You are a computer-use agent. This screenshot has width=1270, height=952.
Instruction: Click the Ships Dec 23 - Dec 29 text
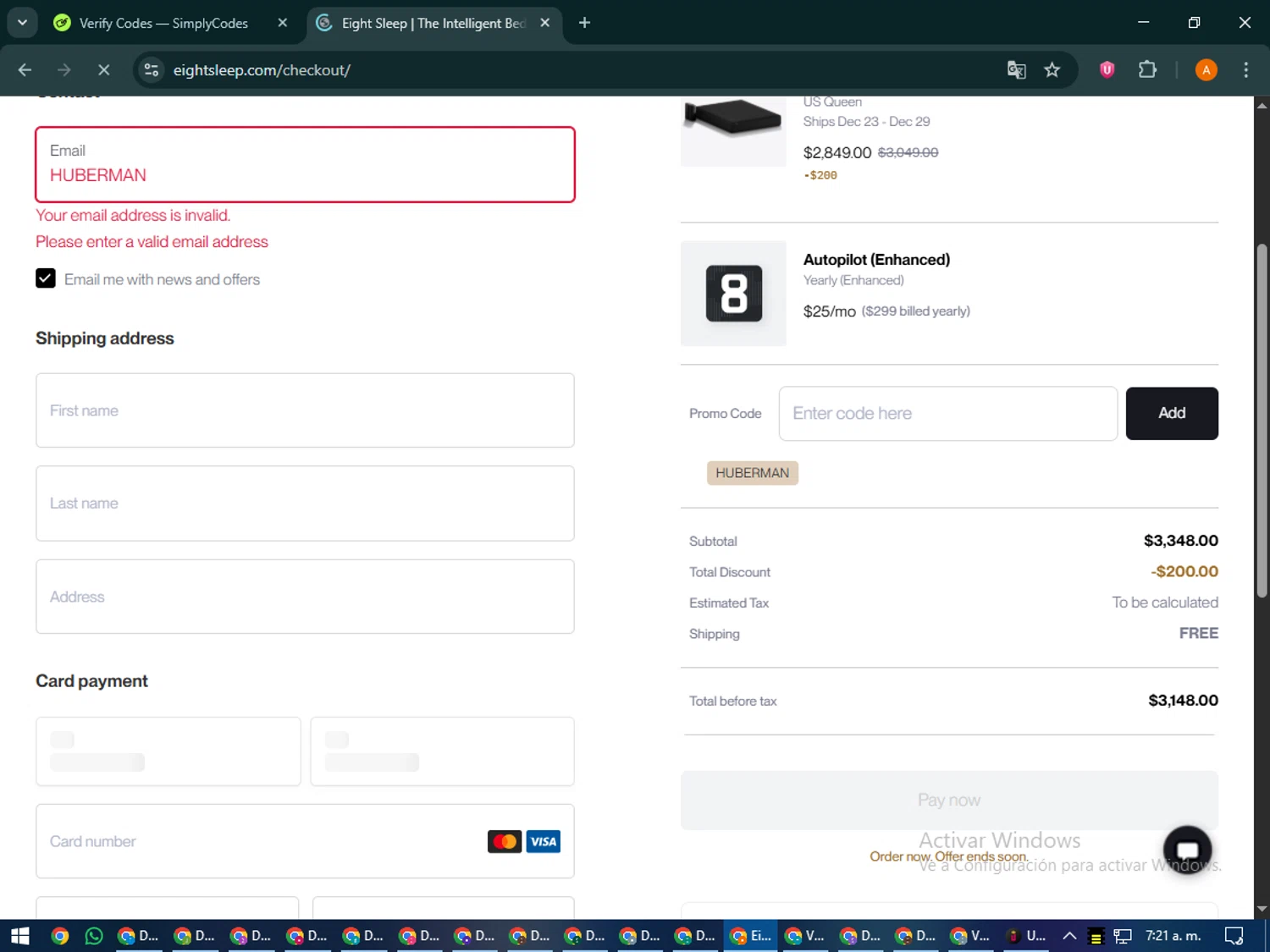coord(866,122)
